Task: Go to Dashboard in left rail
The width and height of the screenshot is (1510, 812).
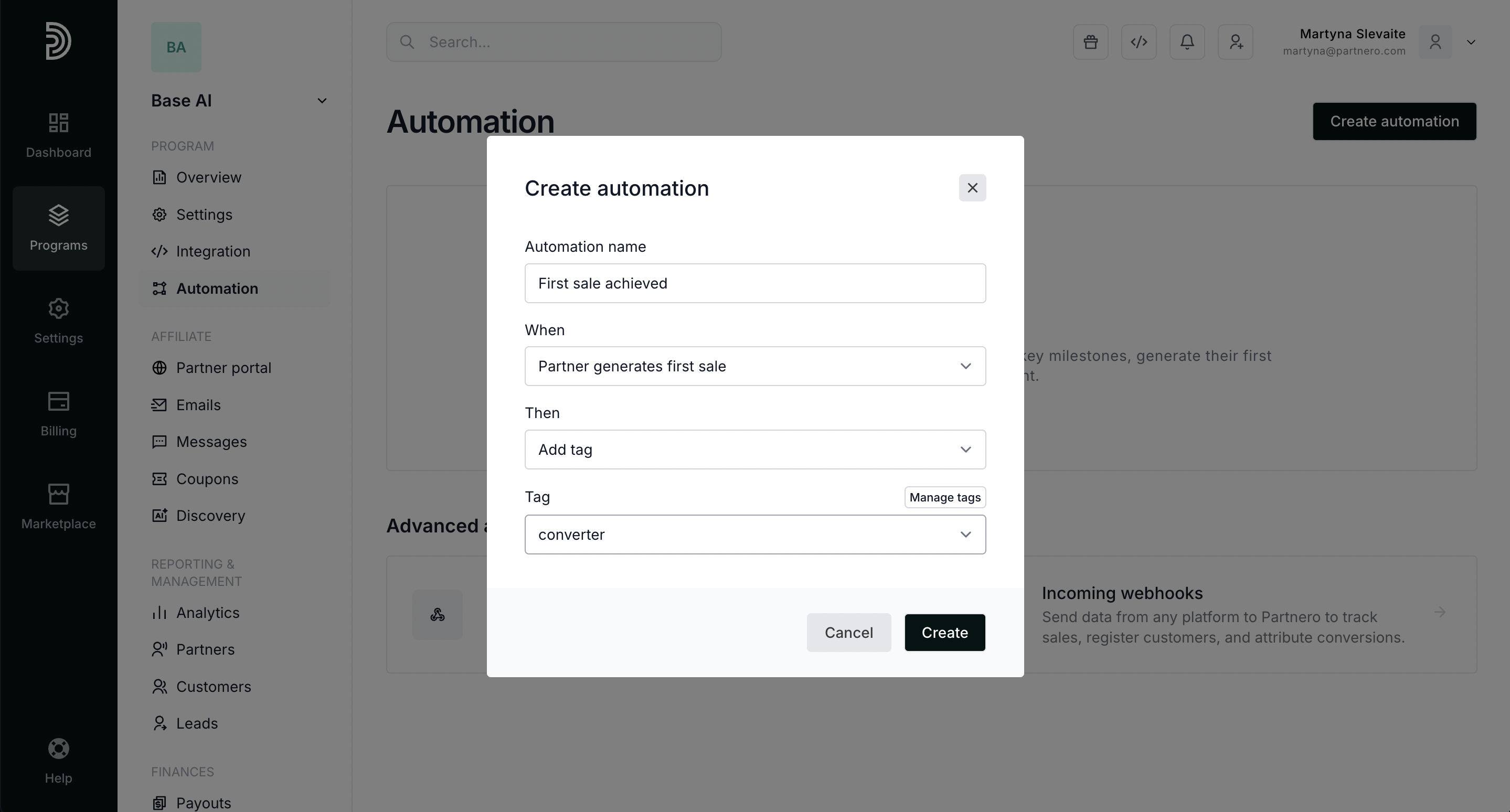Action: point(59,135)
